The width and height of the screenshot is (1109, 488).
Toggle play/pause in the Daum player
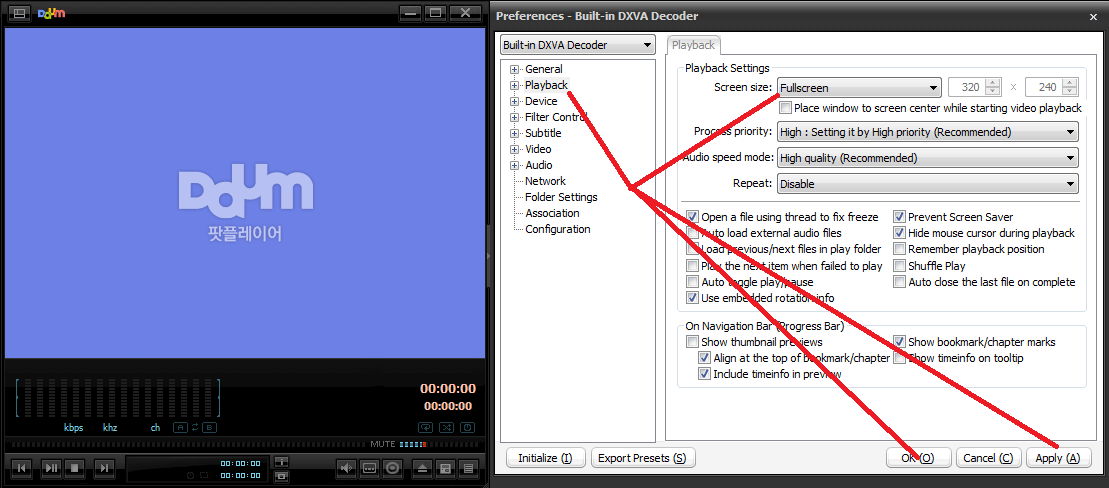pyautogui.click(x=51, y=467)
